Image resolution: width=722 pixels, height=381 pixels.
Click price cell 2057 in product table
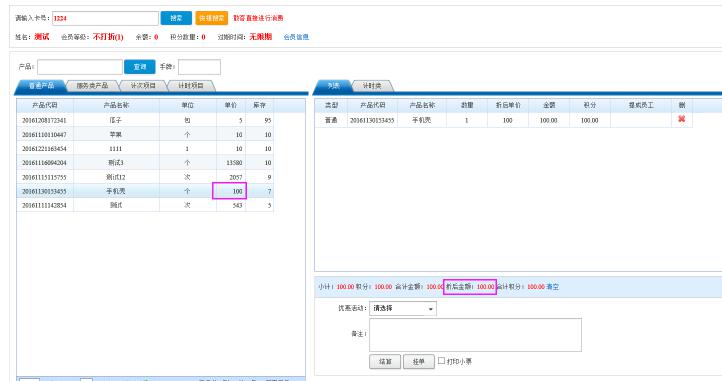(231, 177)
